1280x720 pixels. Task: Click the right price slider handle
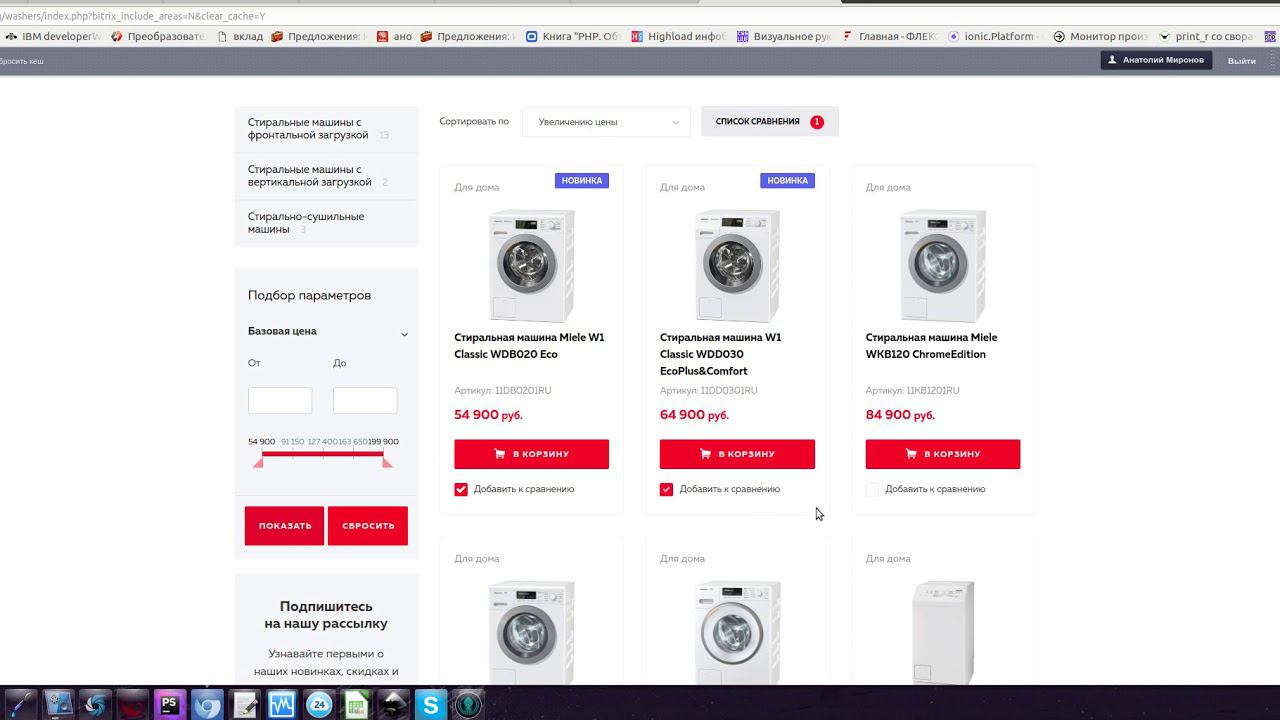point(387,461)
